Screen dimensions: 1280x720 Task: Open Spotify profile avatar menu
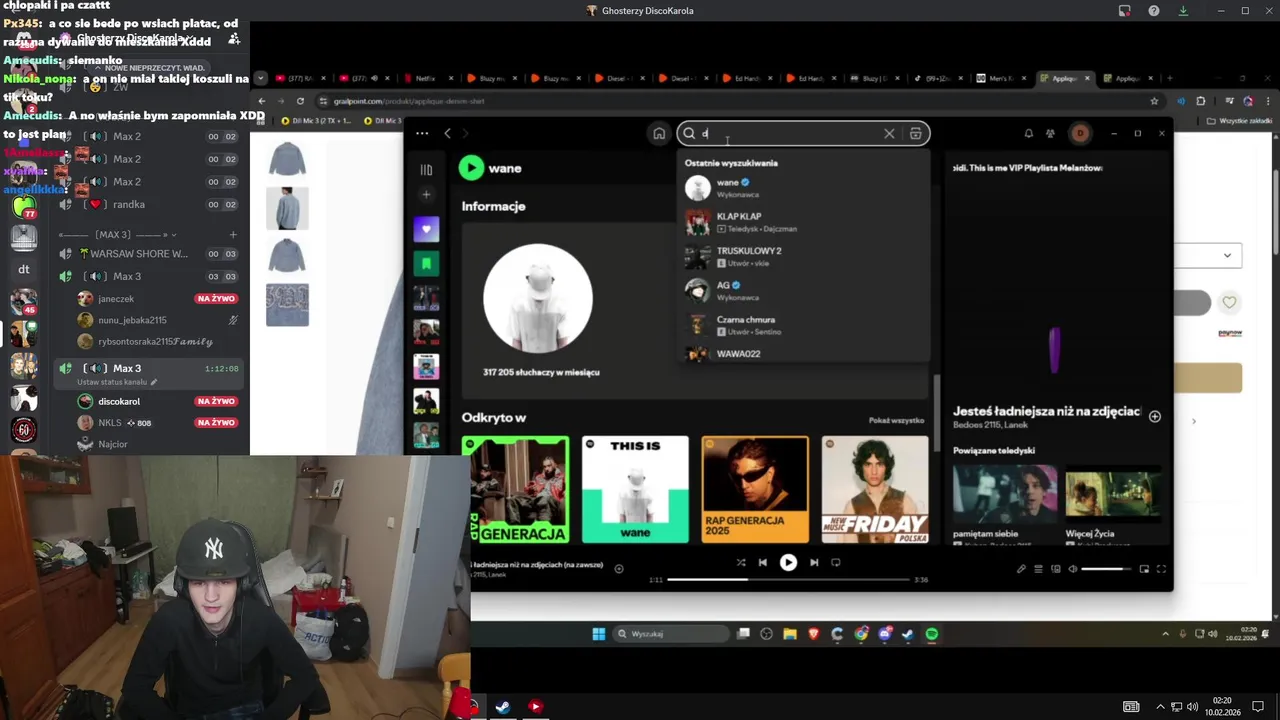point(1080,133)
